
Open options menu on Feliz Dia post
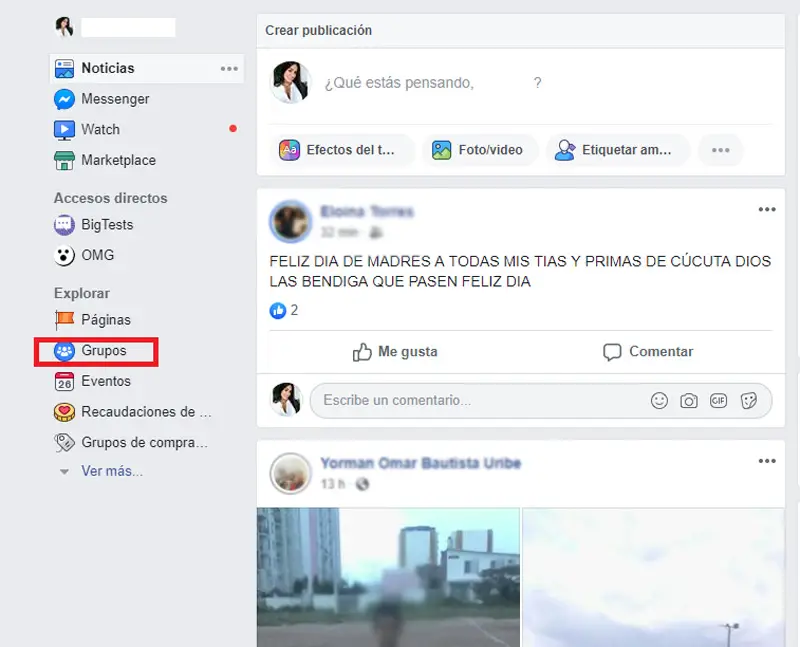click(767, 210)
